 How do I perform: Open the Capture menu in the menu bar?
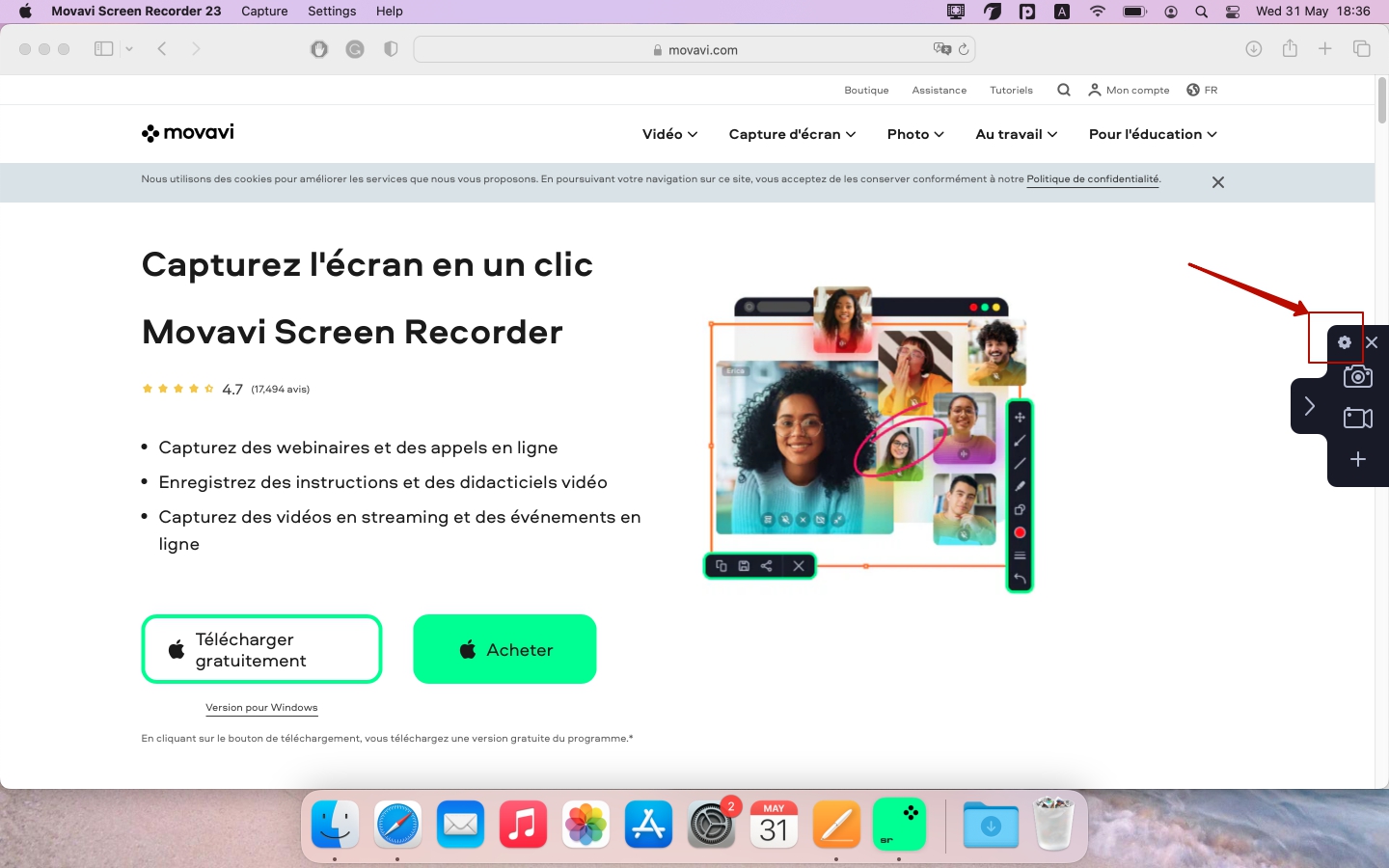tap(264, 12)
